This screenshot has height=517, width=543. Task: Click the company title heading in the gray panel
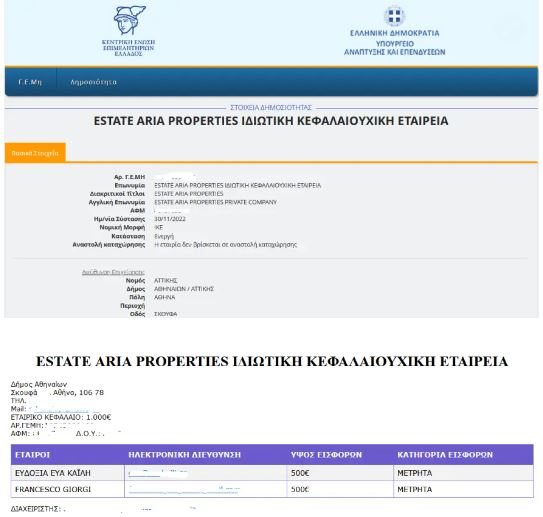(271, 121)
